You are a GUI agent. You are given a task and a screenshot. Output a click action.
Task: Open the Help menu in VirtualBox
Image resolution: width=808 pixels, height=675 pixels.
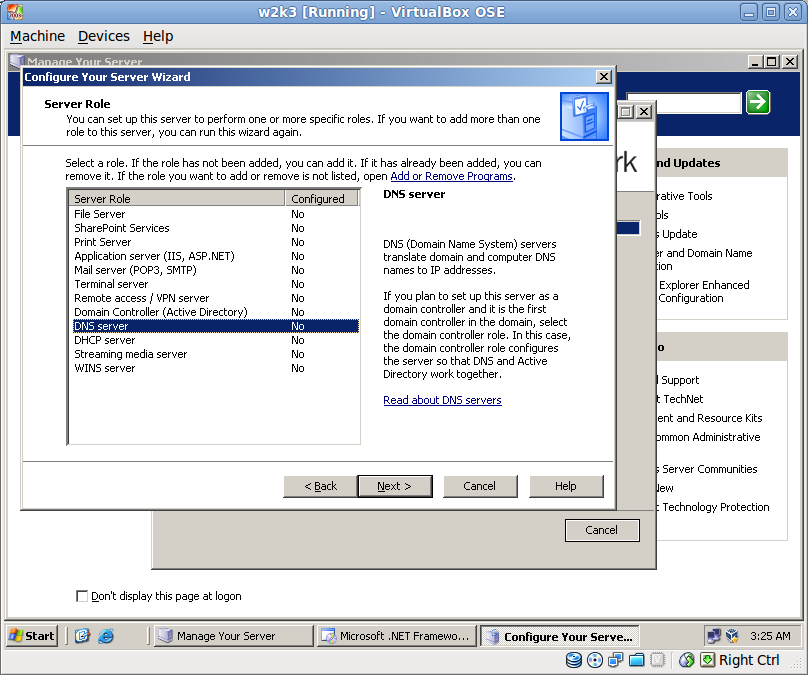(158, 36)
